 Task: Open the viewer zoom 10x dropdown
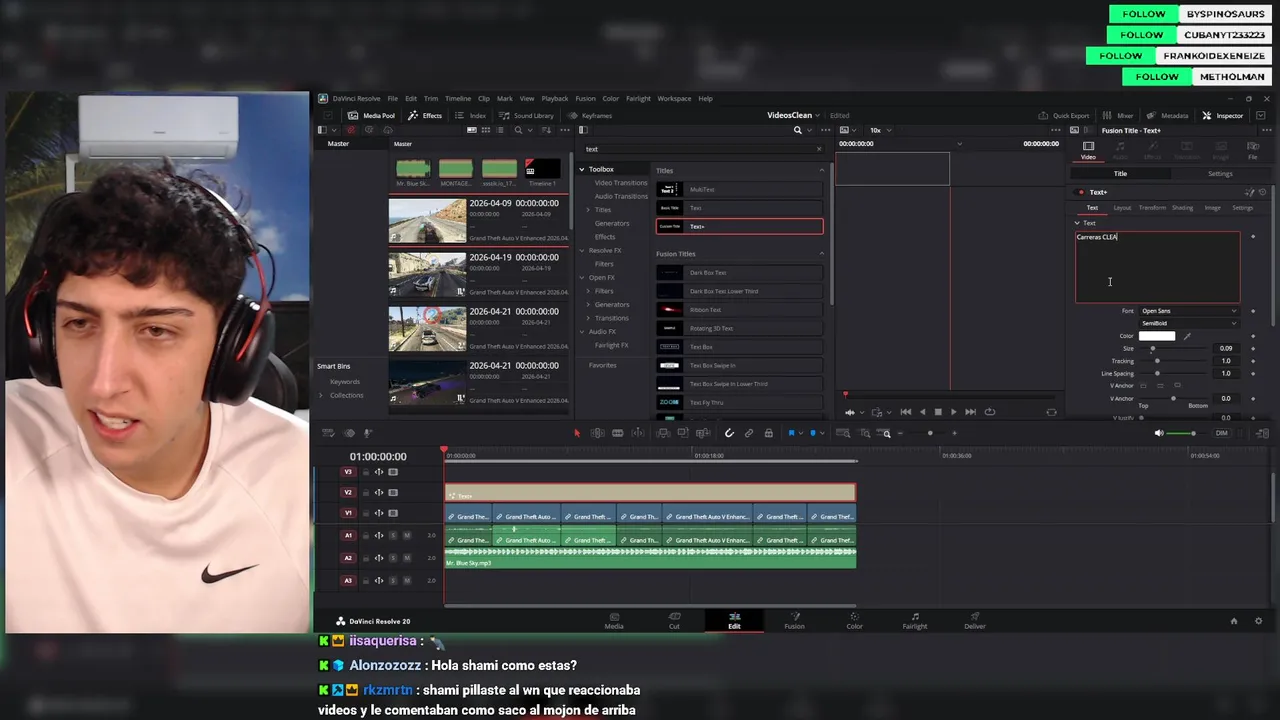pos(879,130)
